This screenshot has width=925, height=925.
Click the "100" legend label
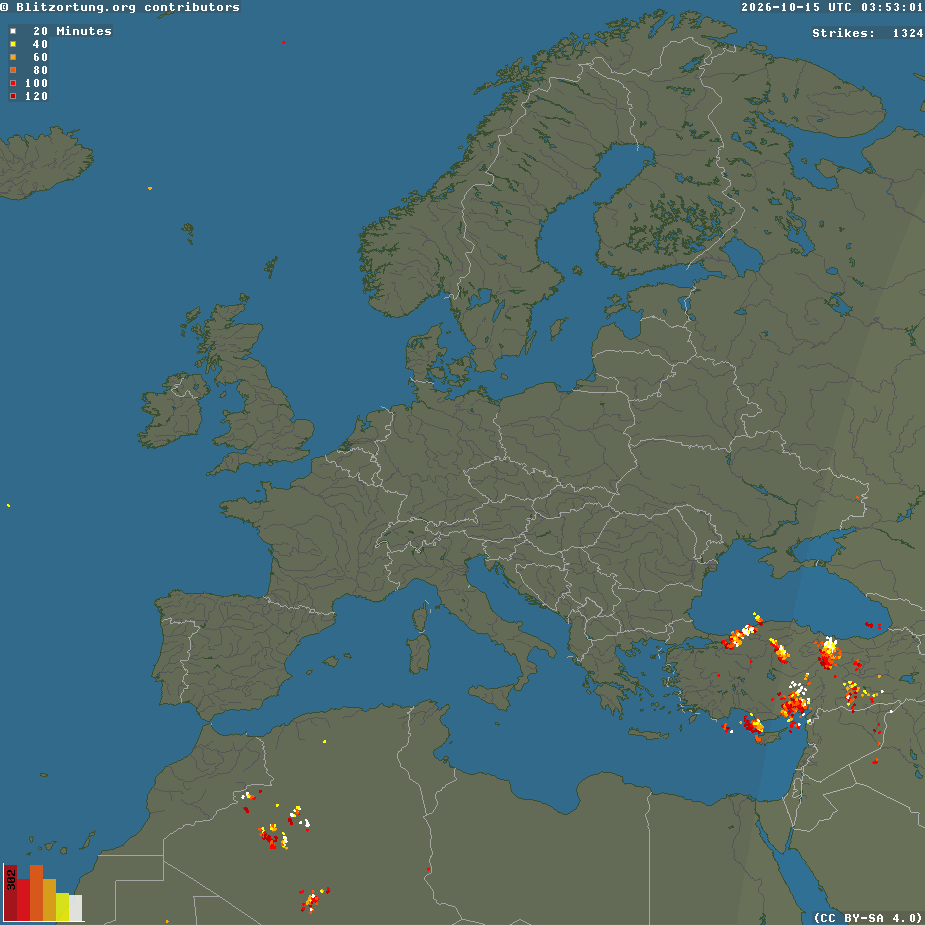click(36, 83)
